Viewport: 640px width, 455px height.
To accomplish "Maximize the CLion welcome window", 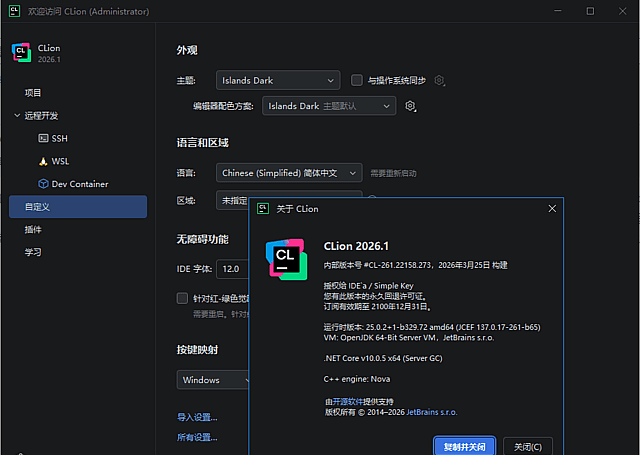I will pyautogui.click(x=590, y=11).
